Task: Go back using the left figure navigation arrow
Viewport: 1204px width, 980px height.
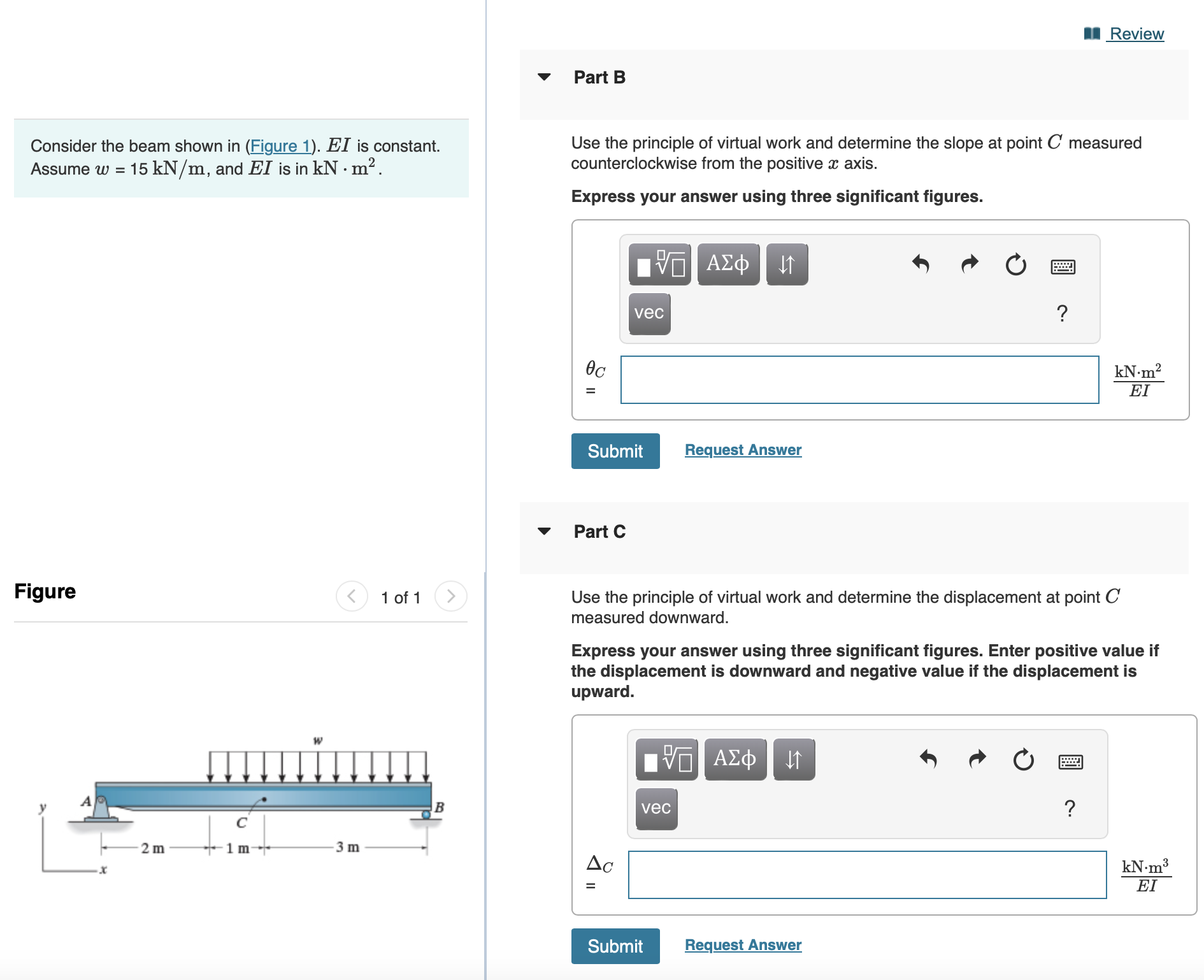Action: (x=351, y=596)
